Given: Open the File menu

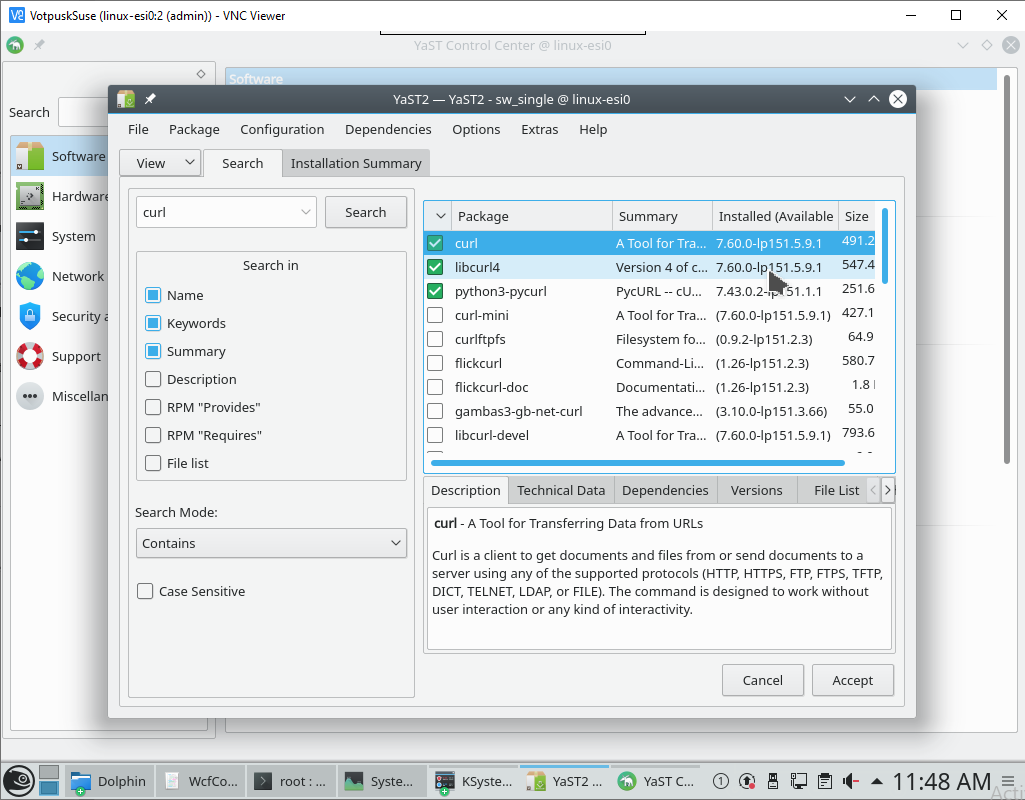Looking at the screenshot, I should (x=138, y=129).
